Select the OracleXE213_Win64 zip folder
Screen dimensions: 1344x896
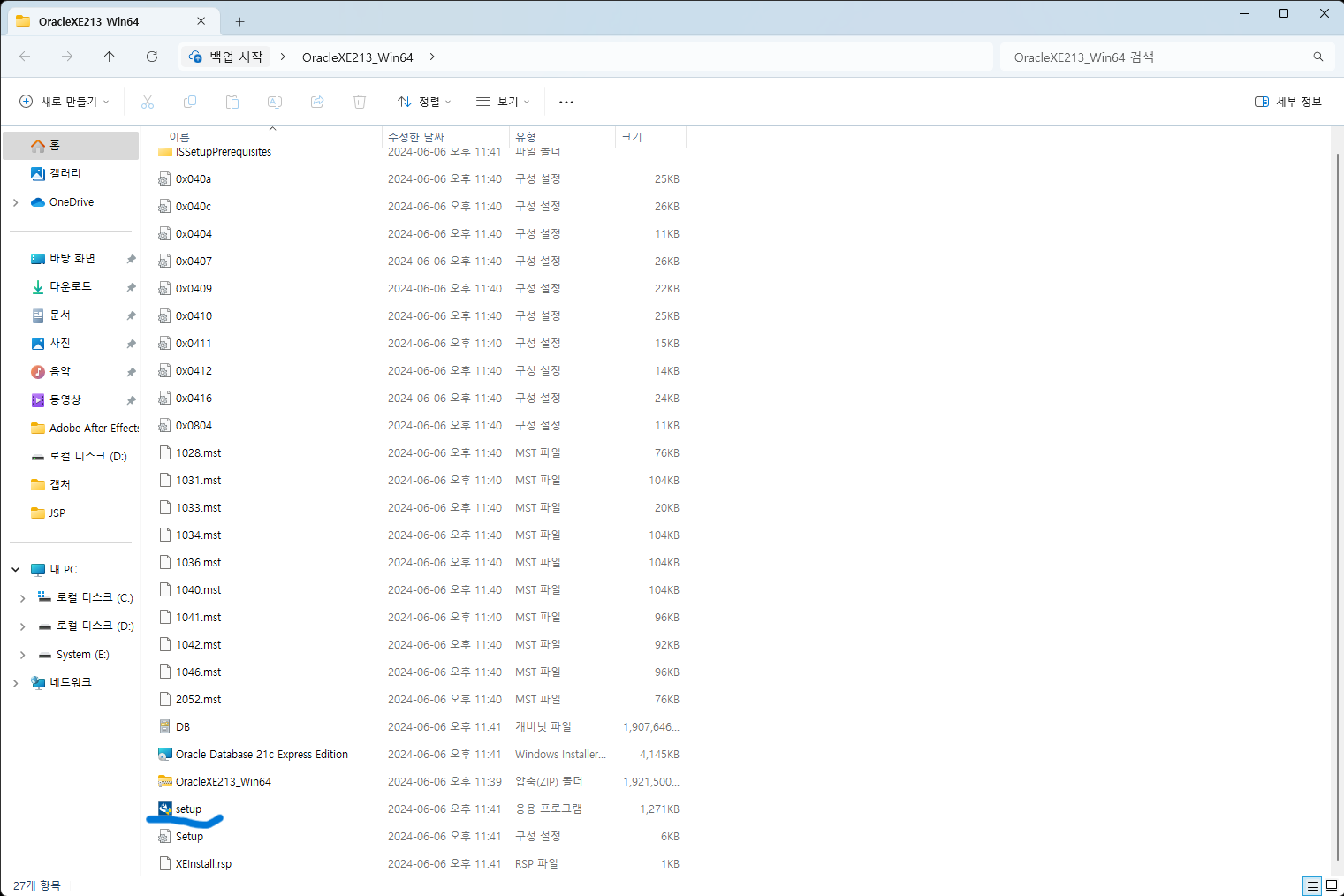pos(420,781)
